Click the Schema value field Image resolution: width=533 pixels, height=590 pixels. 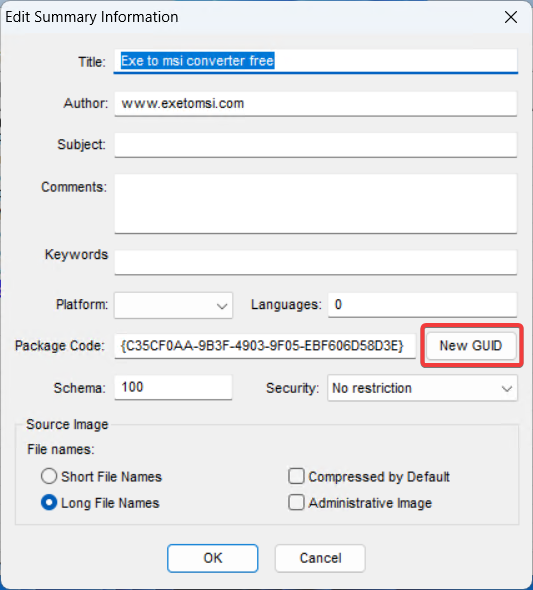tap(173, 387)
